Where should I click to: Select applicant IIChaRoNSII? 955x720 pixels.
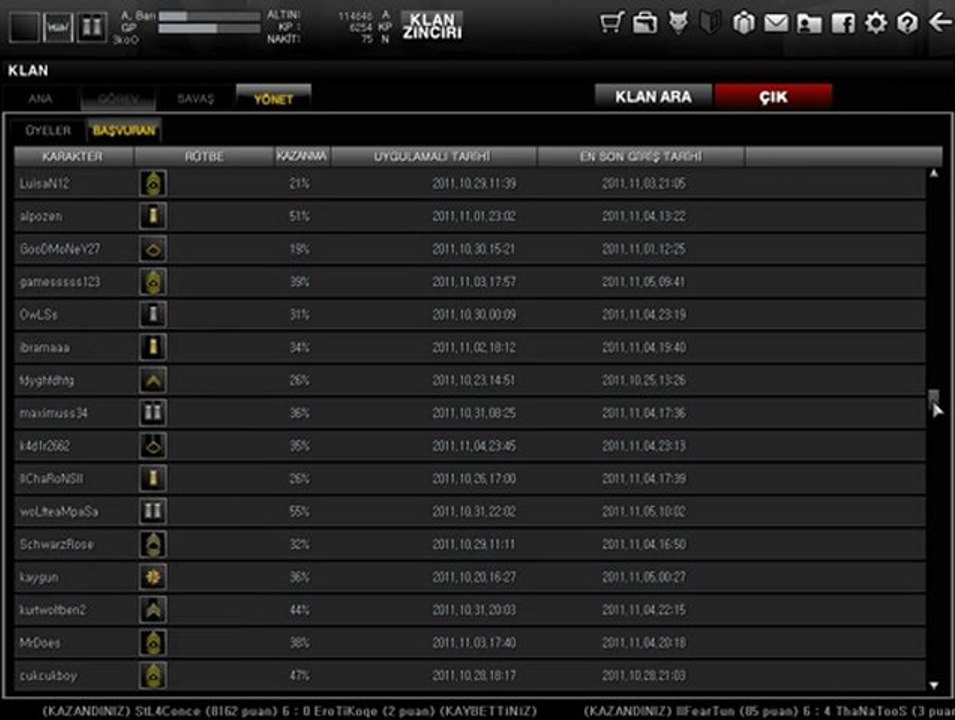click(x=470, y=479)
